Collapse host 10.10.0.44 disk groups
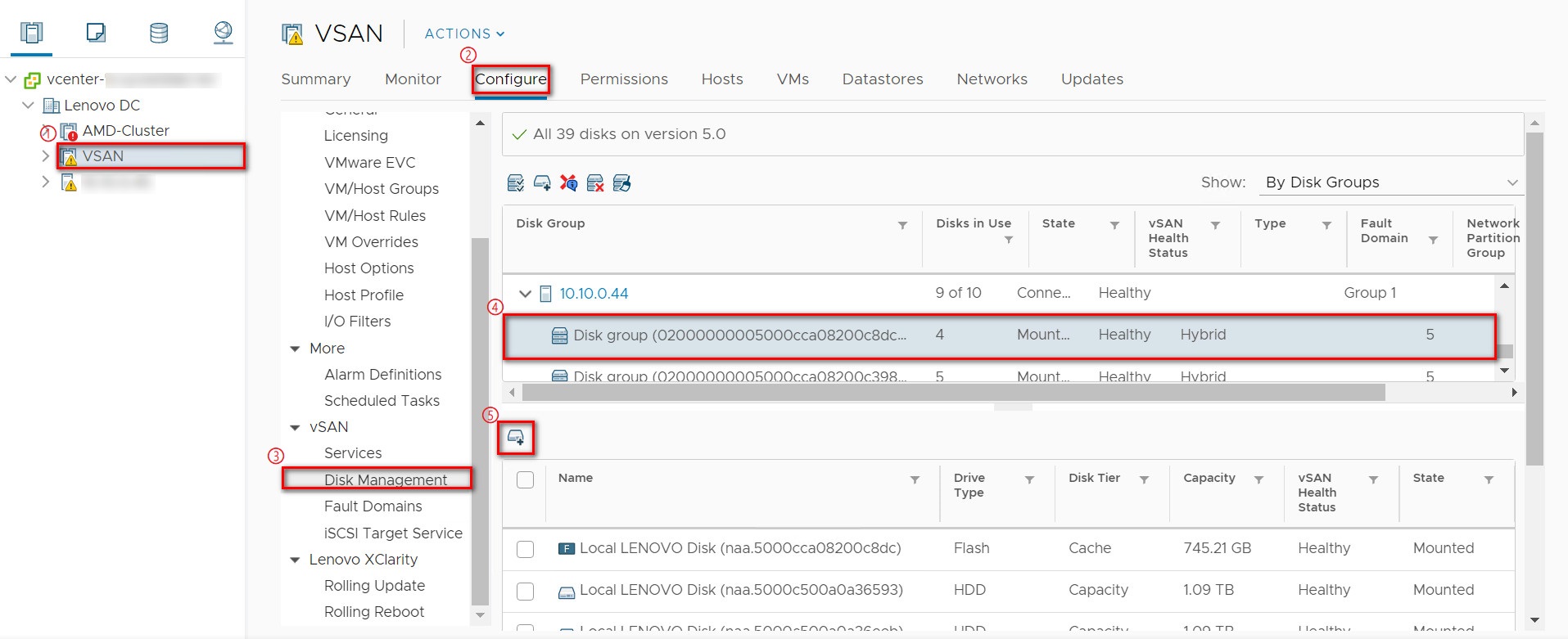Screen dimensions: 1568x639 coord(525,294)
